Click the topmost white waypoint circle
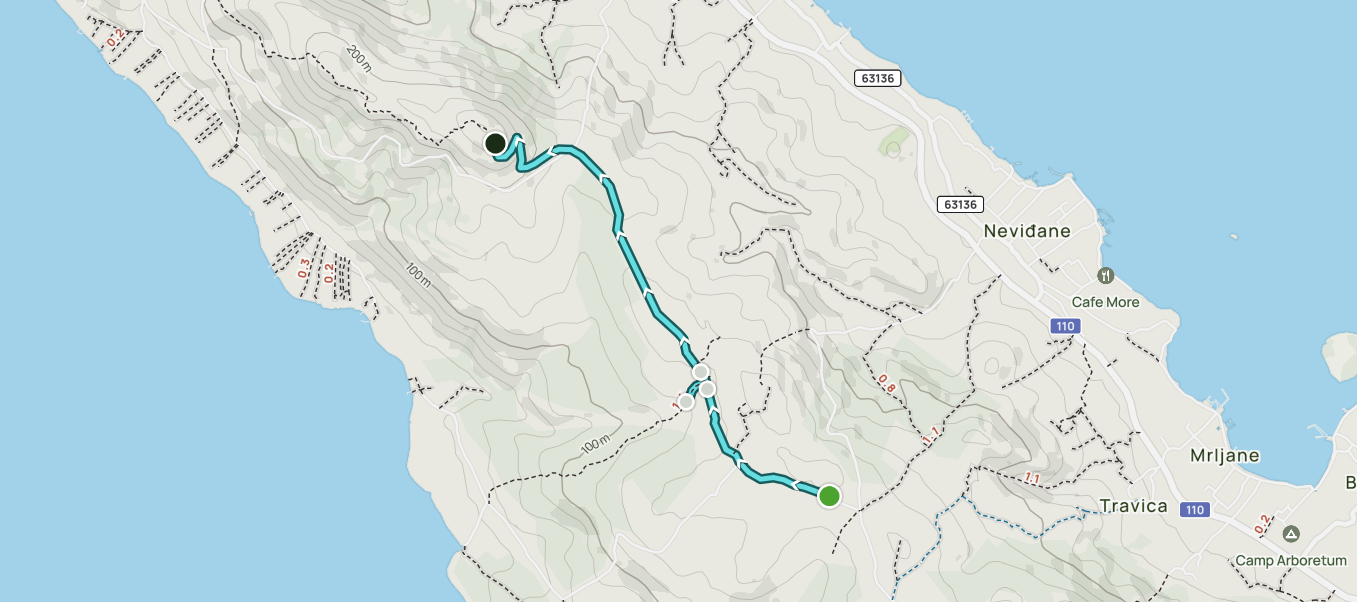 point(701,372)
